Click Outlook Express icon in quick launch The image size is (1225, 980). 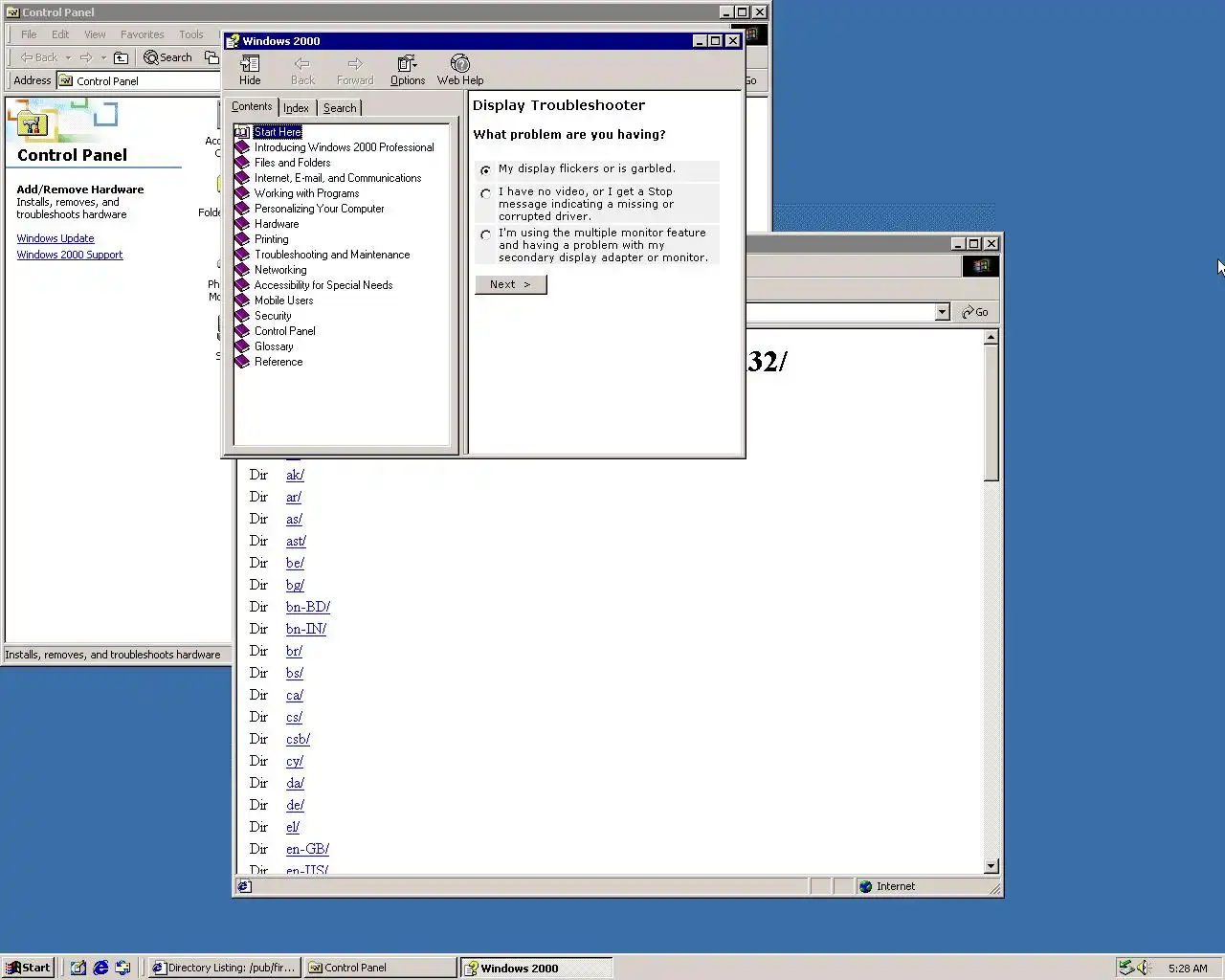click(x=122, y=968)
